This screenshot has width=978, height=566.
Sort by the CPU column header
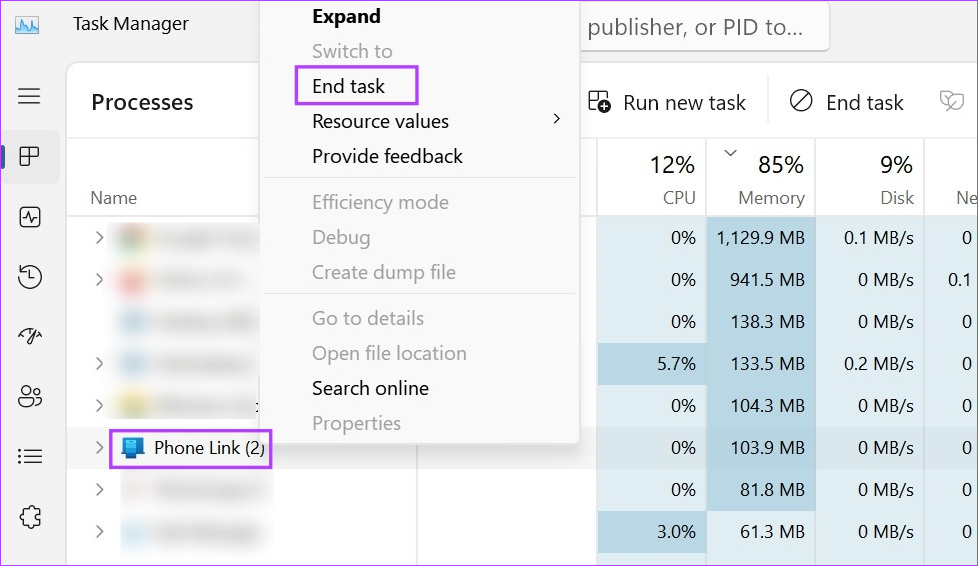pos(652,178)
